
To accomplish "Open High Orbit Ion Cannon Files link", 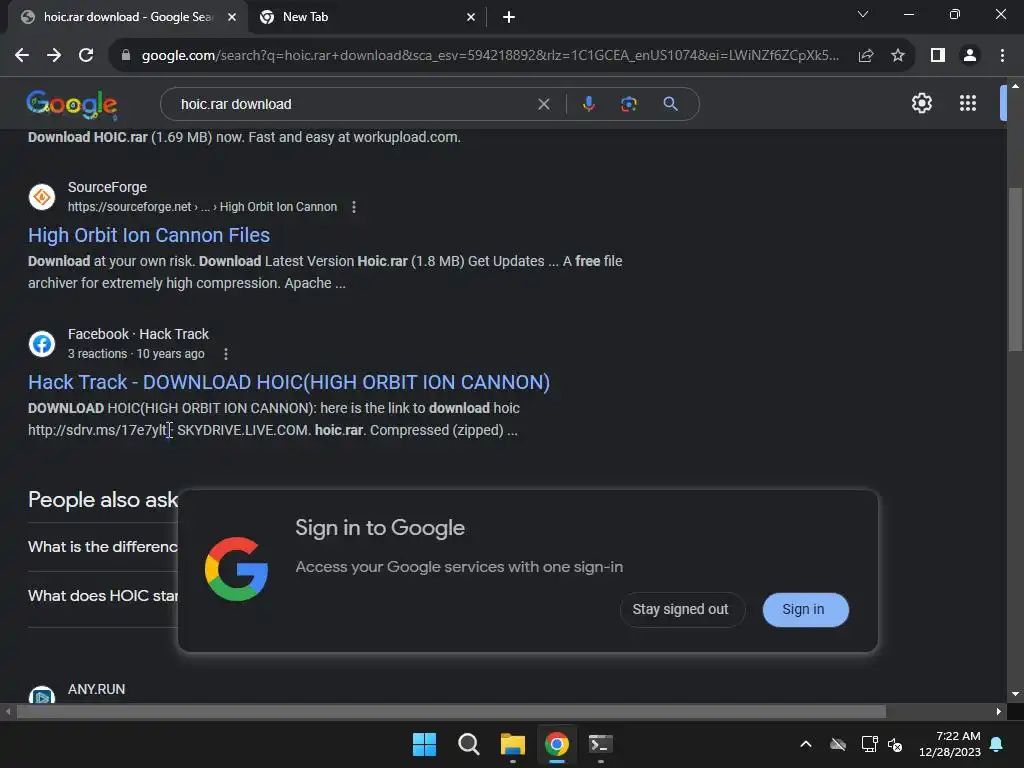I will pyautogui.click(x=149, y=235).
